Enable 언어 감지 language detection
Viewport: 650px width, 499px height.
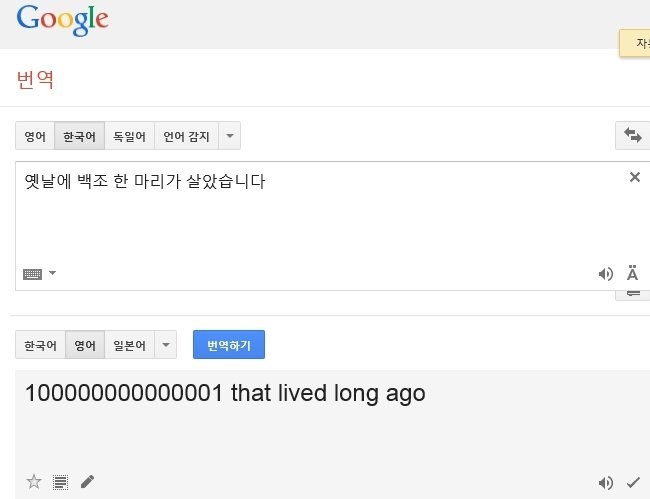tap(186, 136)
